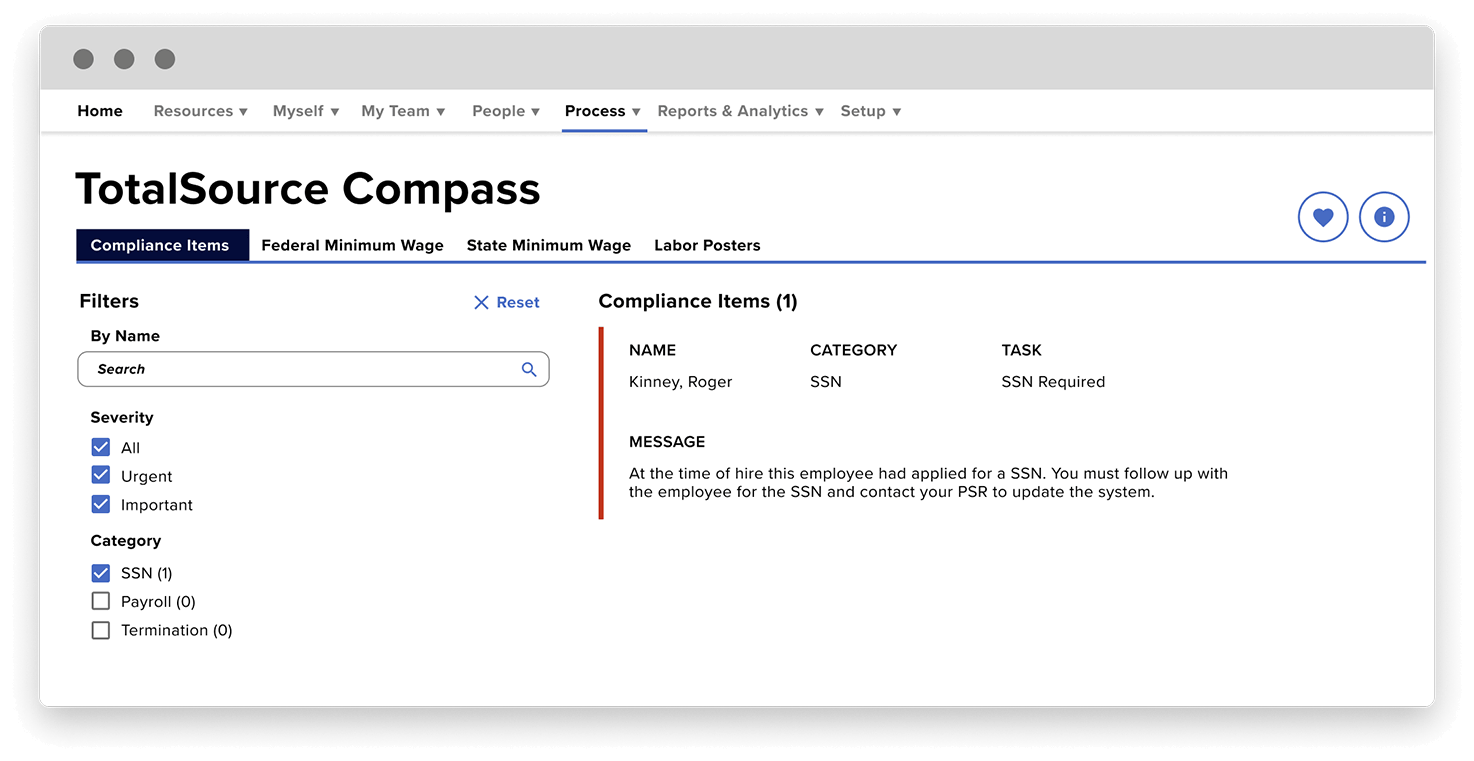Click the SSN value under the CATEGORY header
1474x761 pixels.
[x=826, y=381]
